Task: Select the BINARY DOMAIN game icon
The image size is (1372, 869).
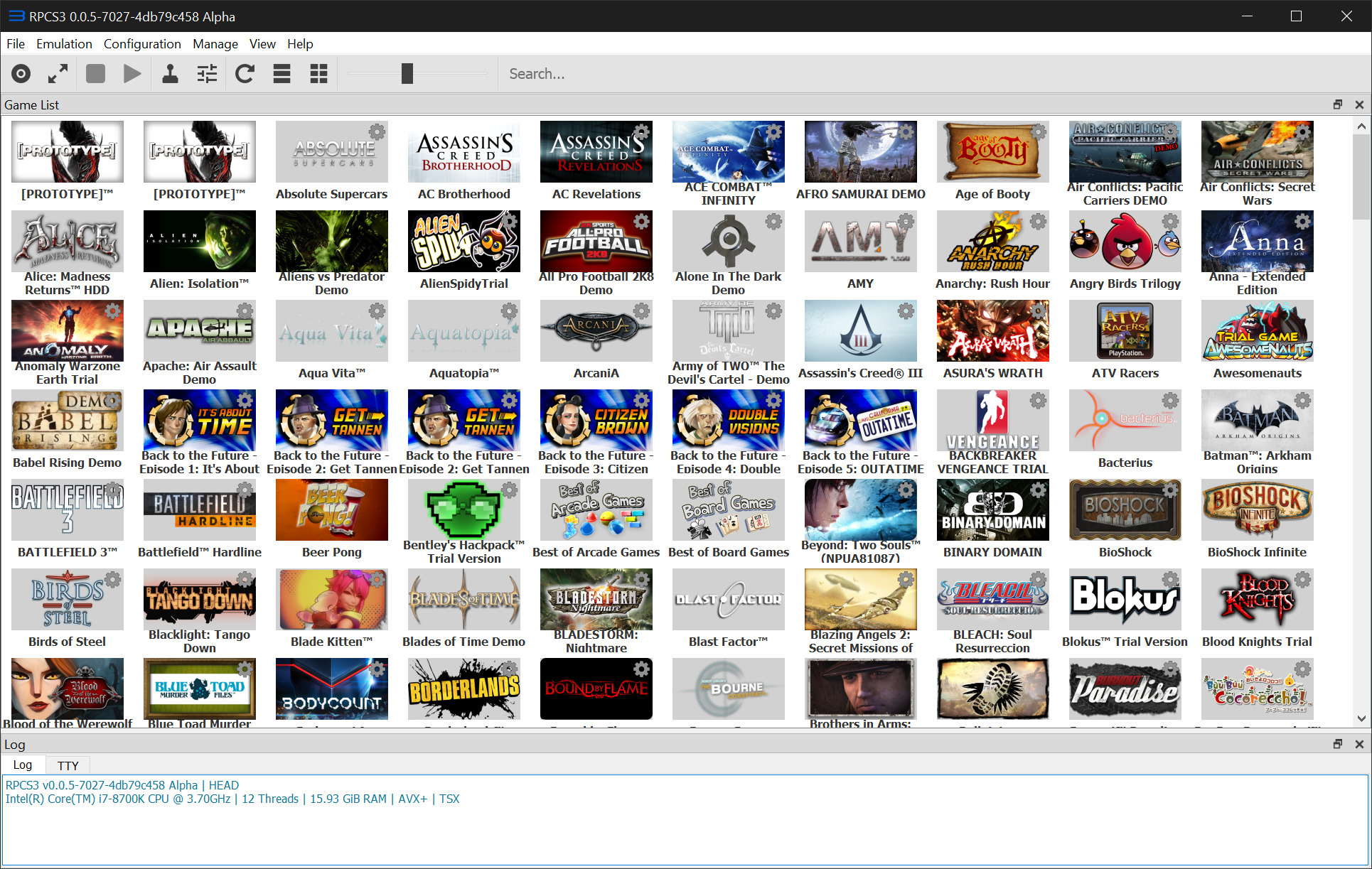Action: [x=993, y=509]
